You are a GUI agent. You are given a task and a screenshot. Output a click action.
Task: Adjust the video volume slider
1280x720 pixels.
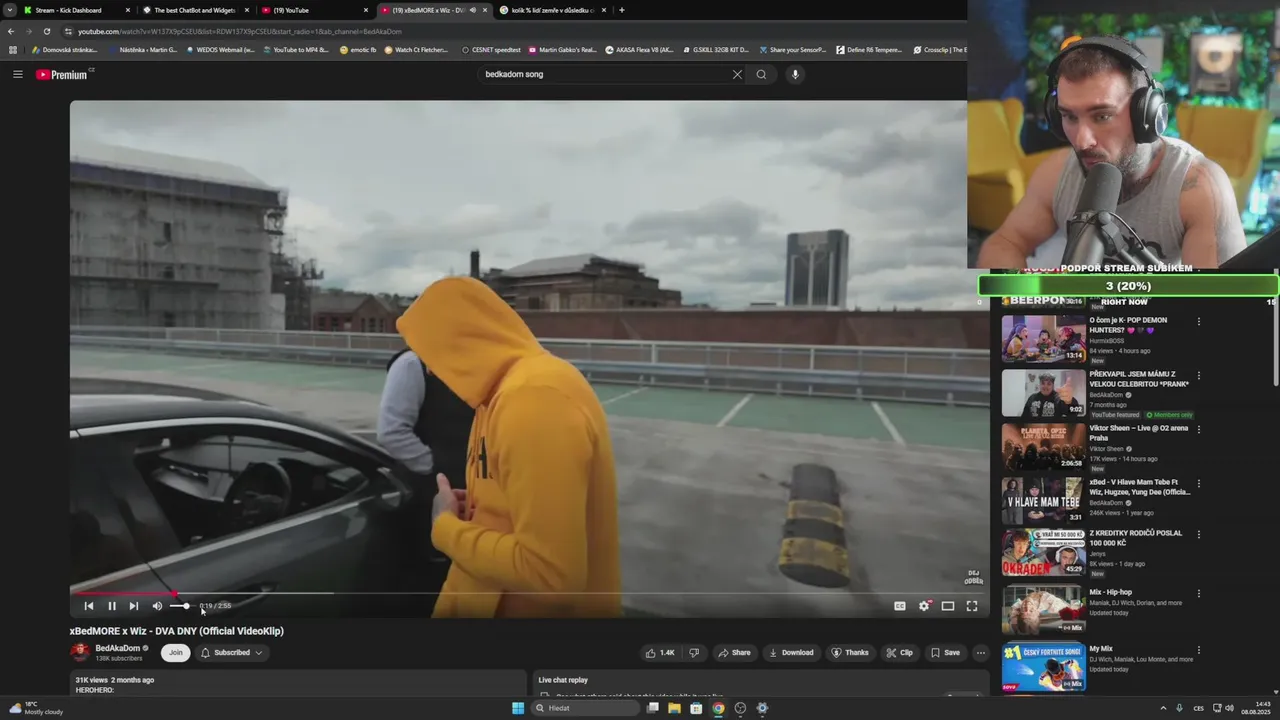(180, 606)
